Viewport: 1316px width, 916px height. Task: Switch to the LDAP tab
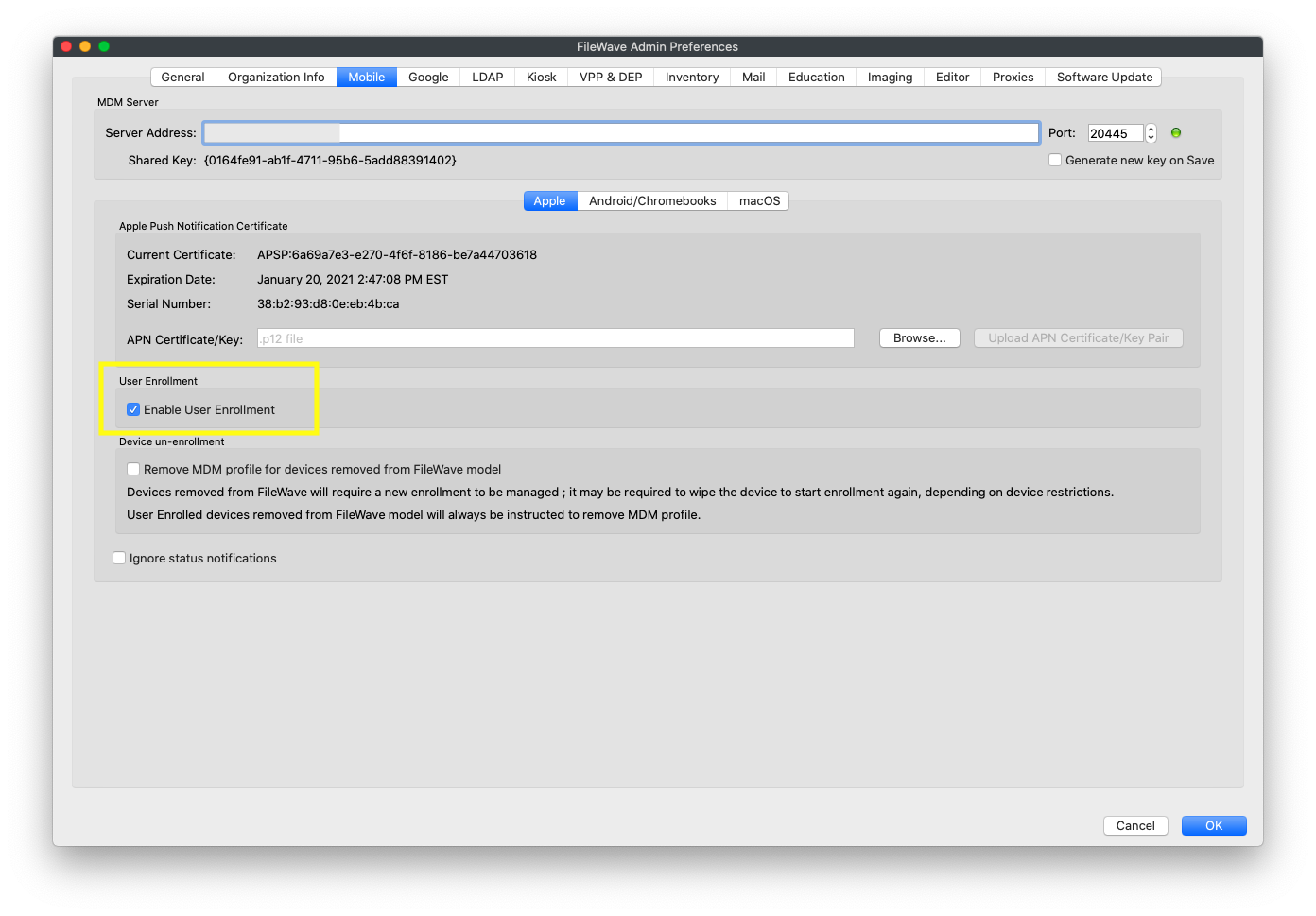tap(488, 78)
